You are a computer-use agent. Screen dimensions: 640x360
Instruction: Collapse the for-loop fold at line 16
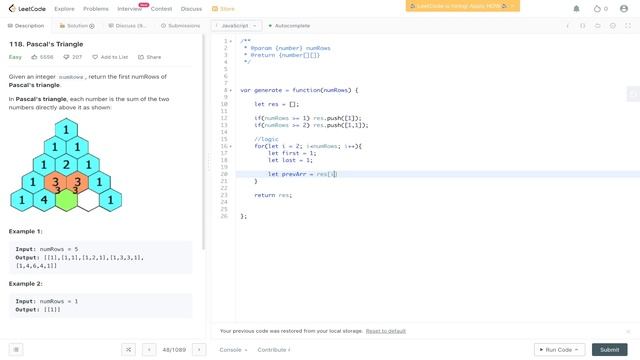pos(231,146)
